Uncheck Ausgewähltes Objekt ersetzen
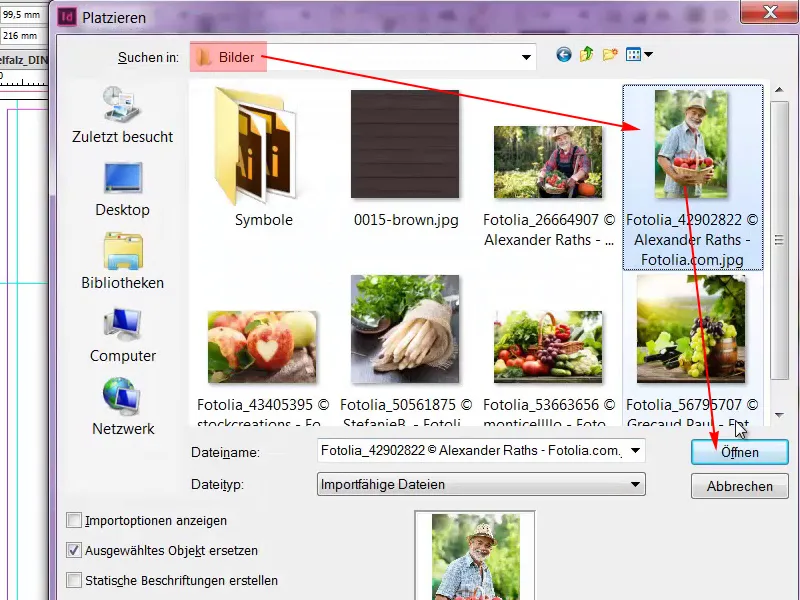Image resolution: width=800 pixels, height=600 pixels. click(x=74, y=551)
